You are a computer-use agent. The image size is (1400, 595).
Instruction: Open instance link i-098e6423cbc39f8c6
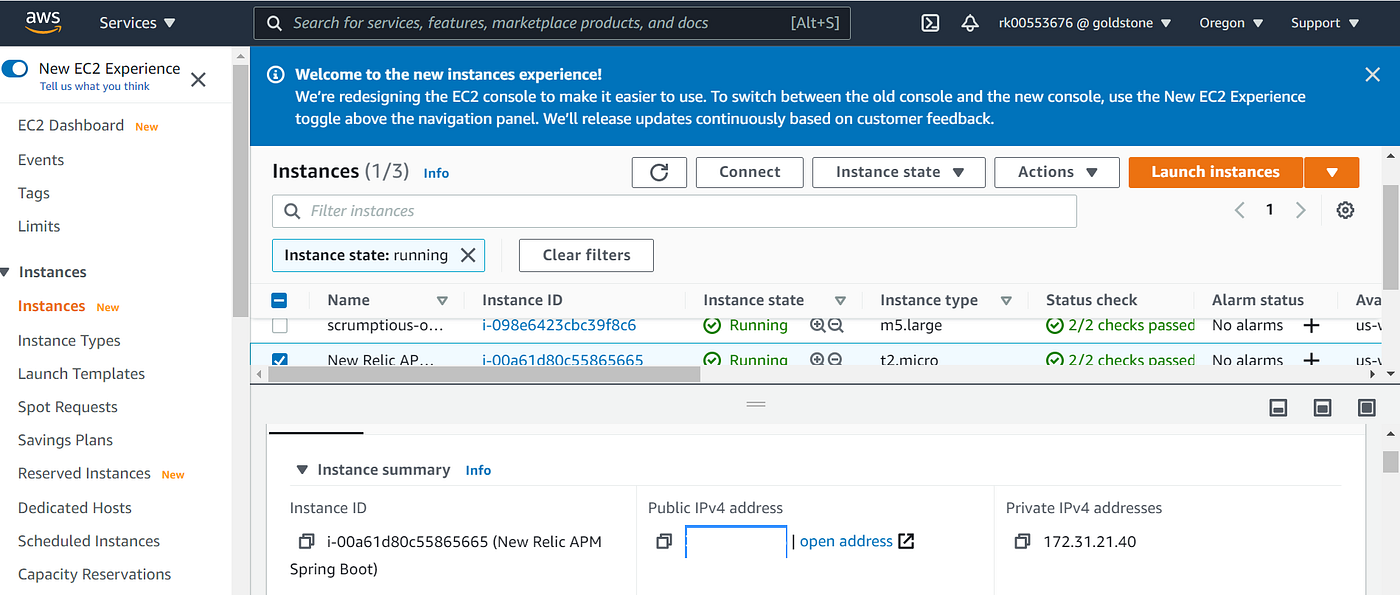click(559, 325)
